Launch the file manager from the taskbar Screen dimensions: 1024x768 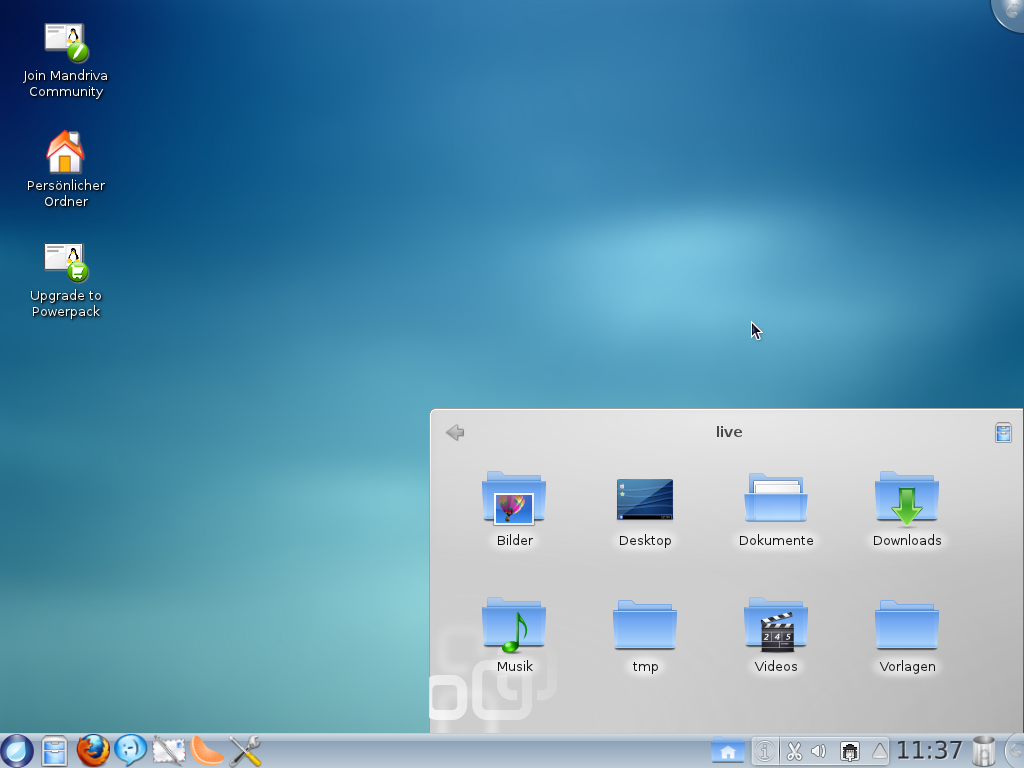coord(54,750)
